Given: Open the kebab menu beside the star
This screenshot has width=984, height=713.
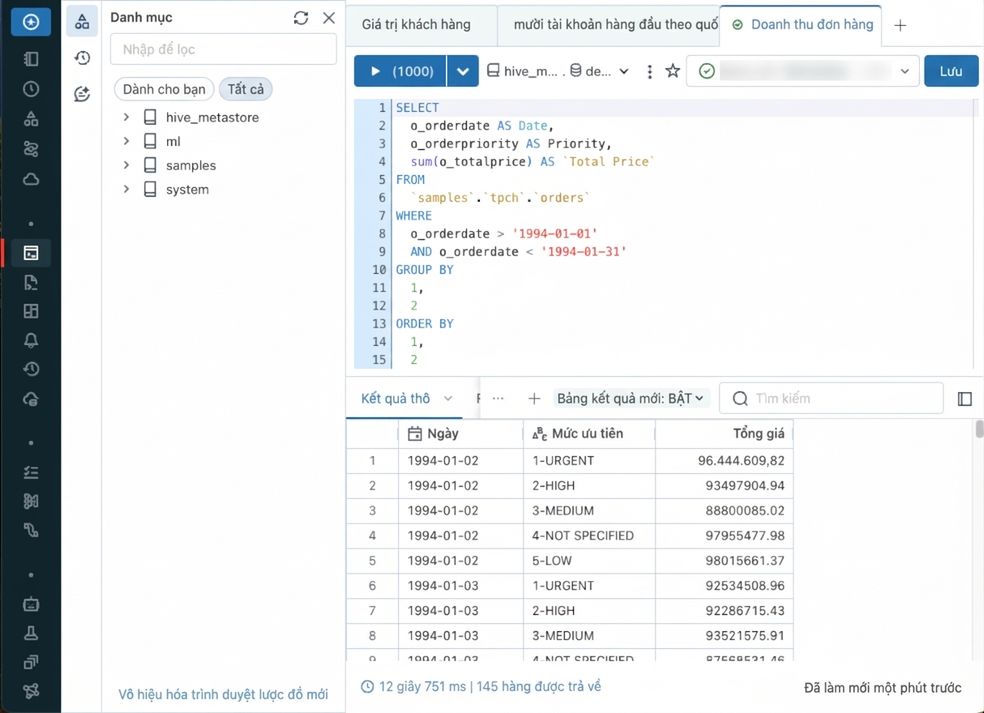Looking at the screenshot, I should [650, 72].
